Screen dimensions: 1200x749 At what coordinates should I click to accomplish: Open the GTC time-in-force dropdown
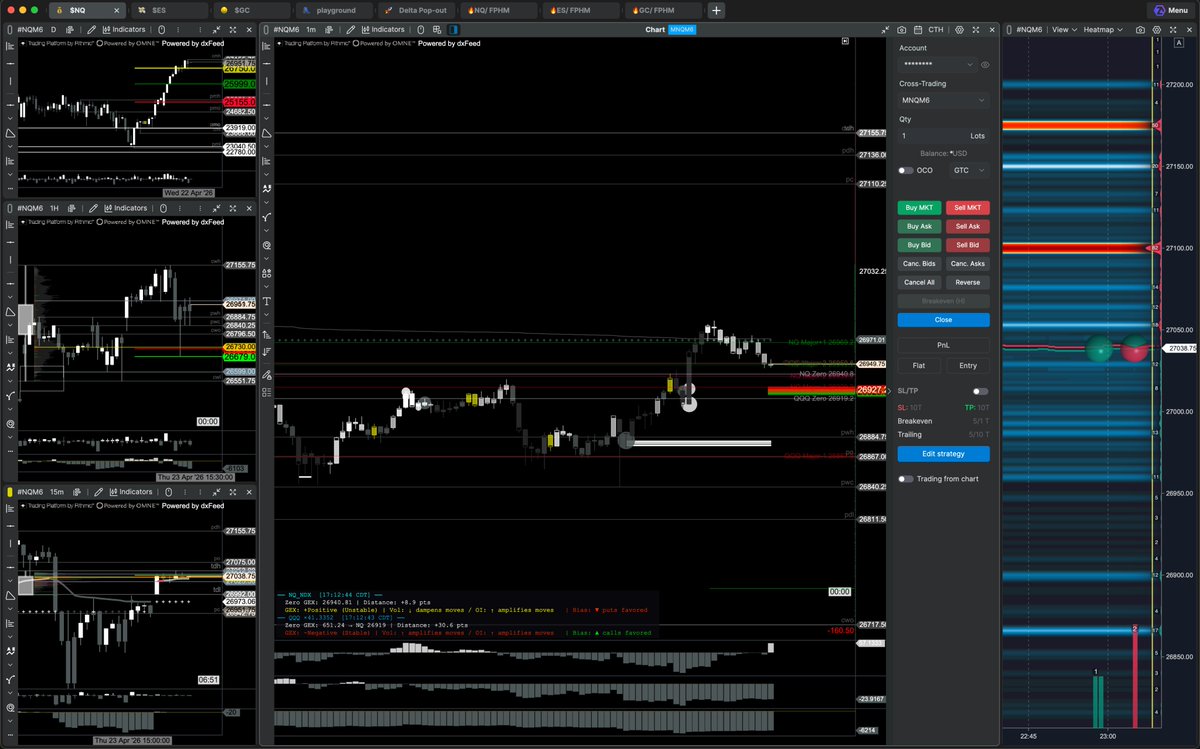(x=969, y=170)
